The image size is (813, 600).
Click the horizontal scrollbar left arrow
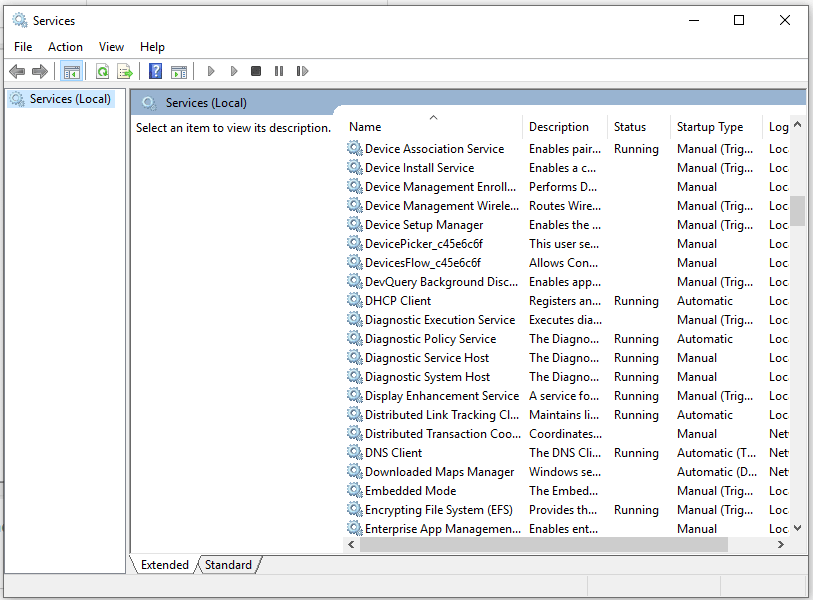(x=352, y=544)
